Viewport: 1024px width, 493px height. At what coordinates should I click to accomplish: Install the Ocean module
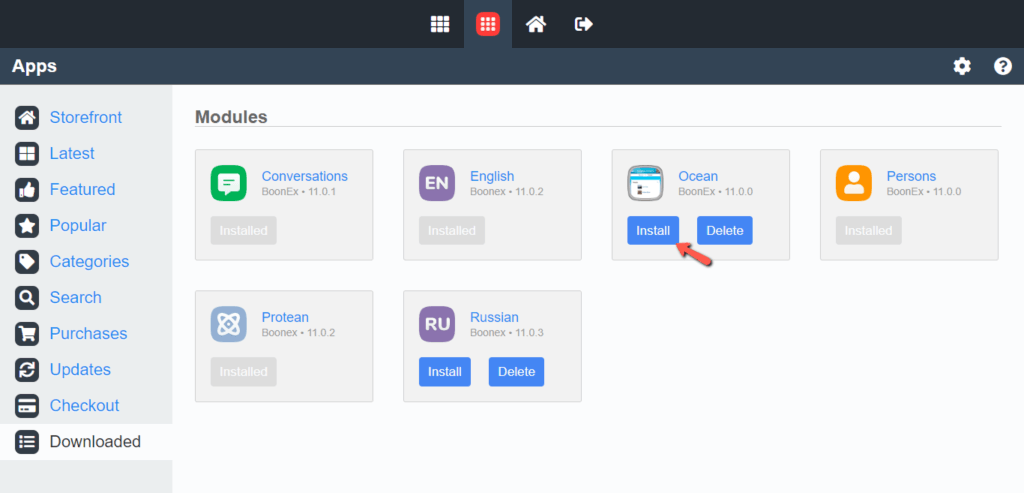(653, 231)
